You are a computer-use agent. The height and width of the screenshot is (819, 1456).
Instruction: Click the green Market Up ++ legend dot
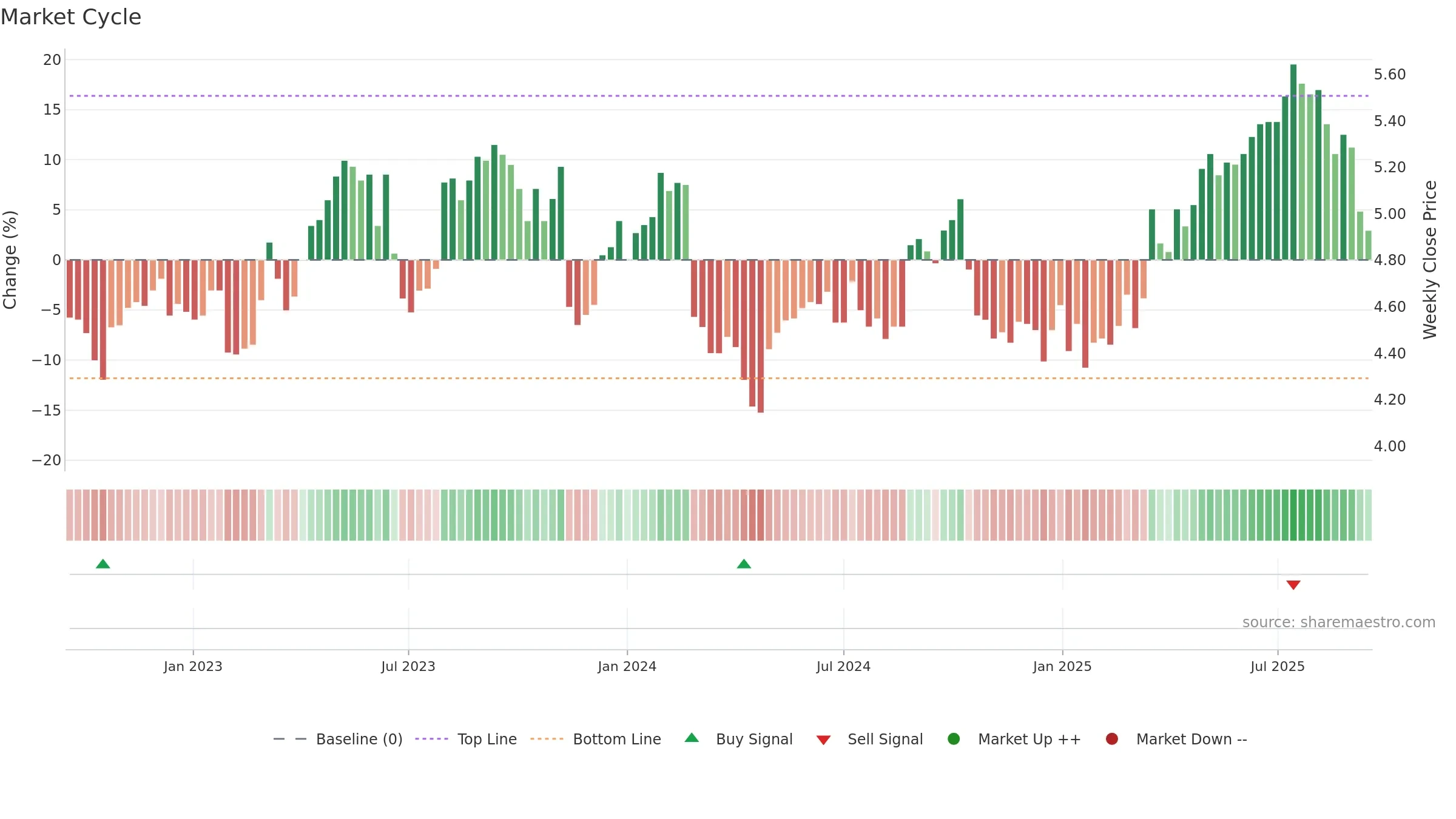point(954,739)
